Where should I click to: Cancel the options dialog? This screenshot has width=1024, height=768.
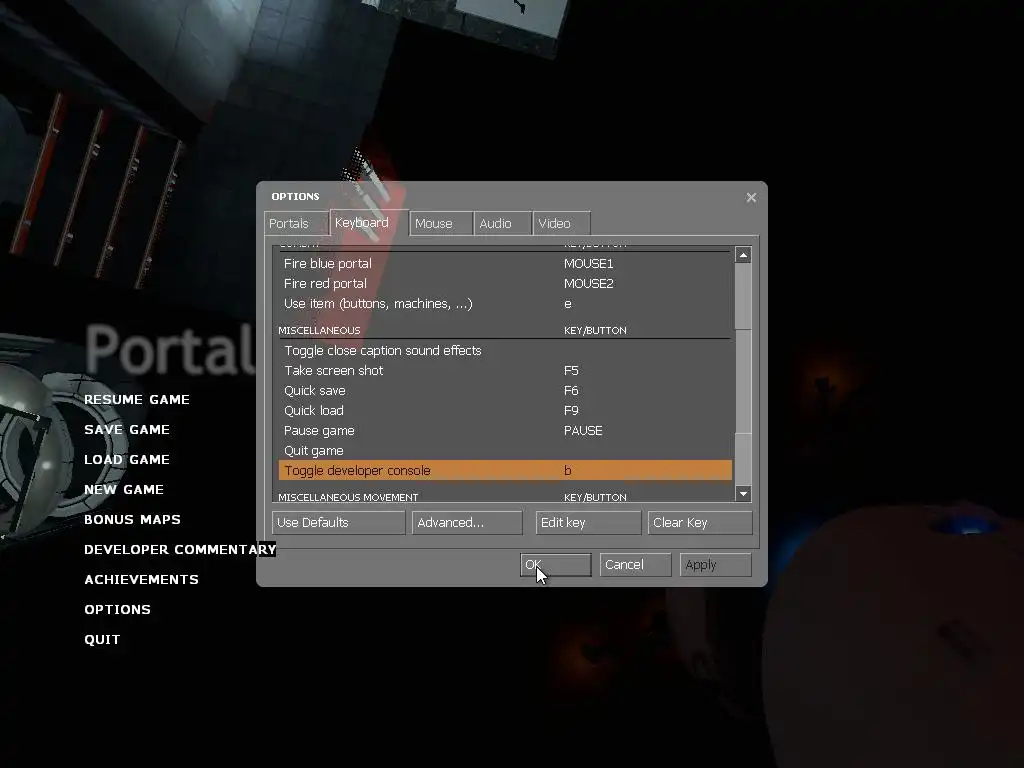click(635, 565)
